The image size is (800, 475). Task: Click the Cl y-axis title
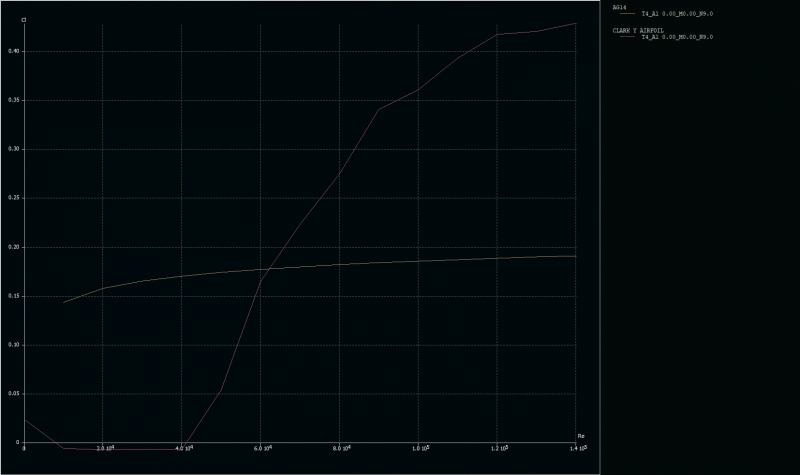(x=24, y=19)
